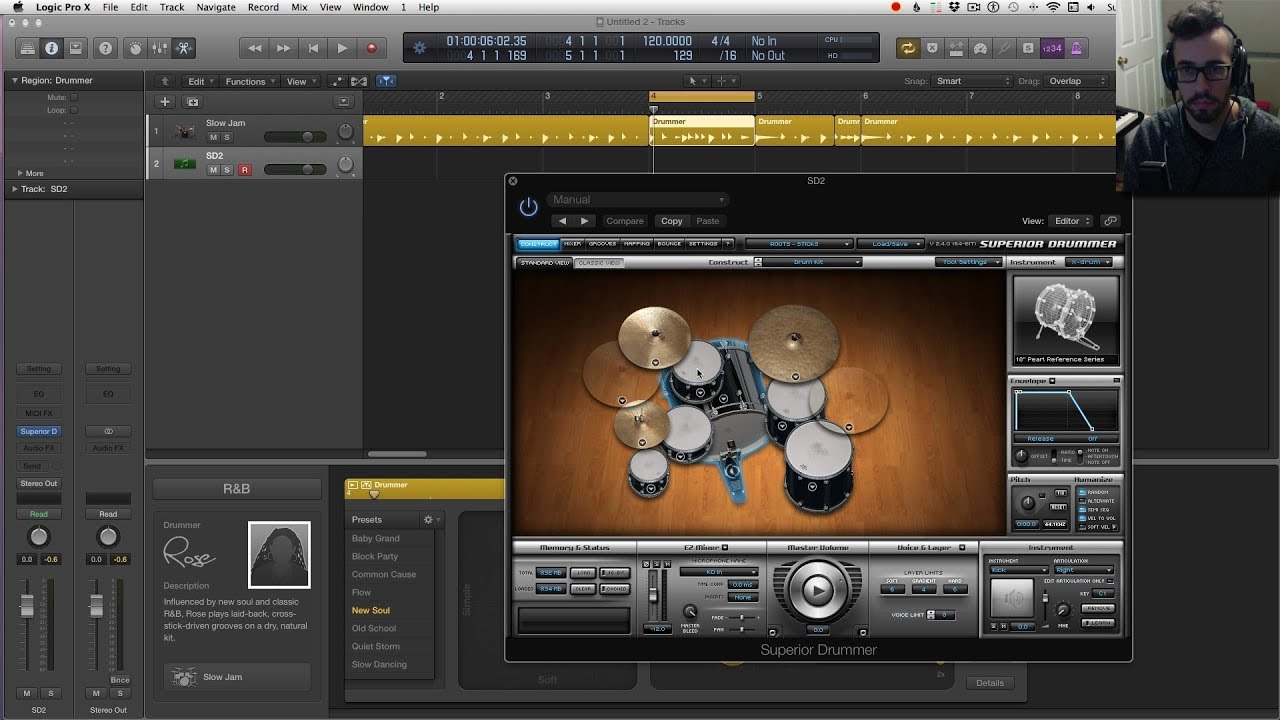Select the green SD2 track icon
The width and height of the screenshot is (1280, 720).
pos(185,163)
